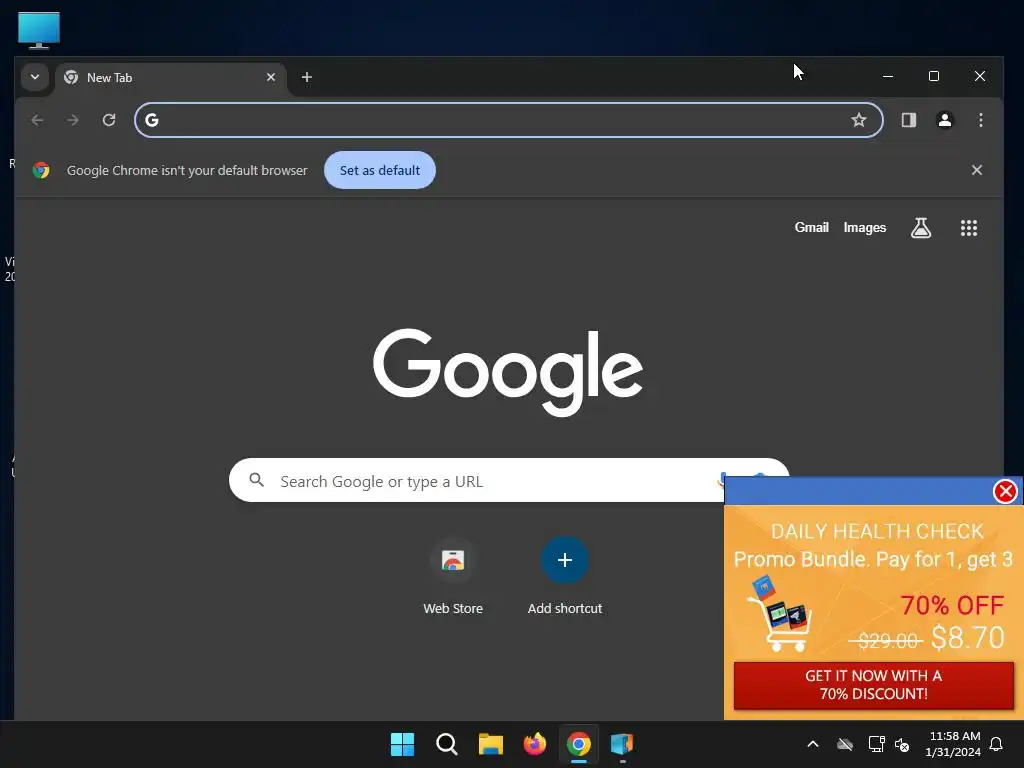Open File Explorer from taskbar

(x=490, y=744)
